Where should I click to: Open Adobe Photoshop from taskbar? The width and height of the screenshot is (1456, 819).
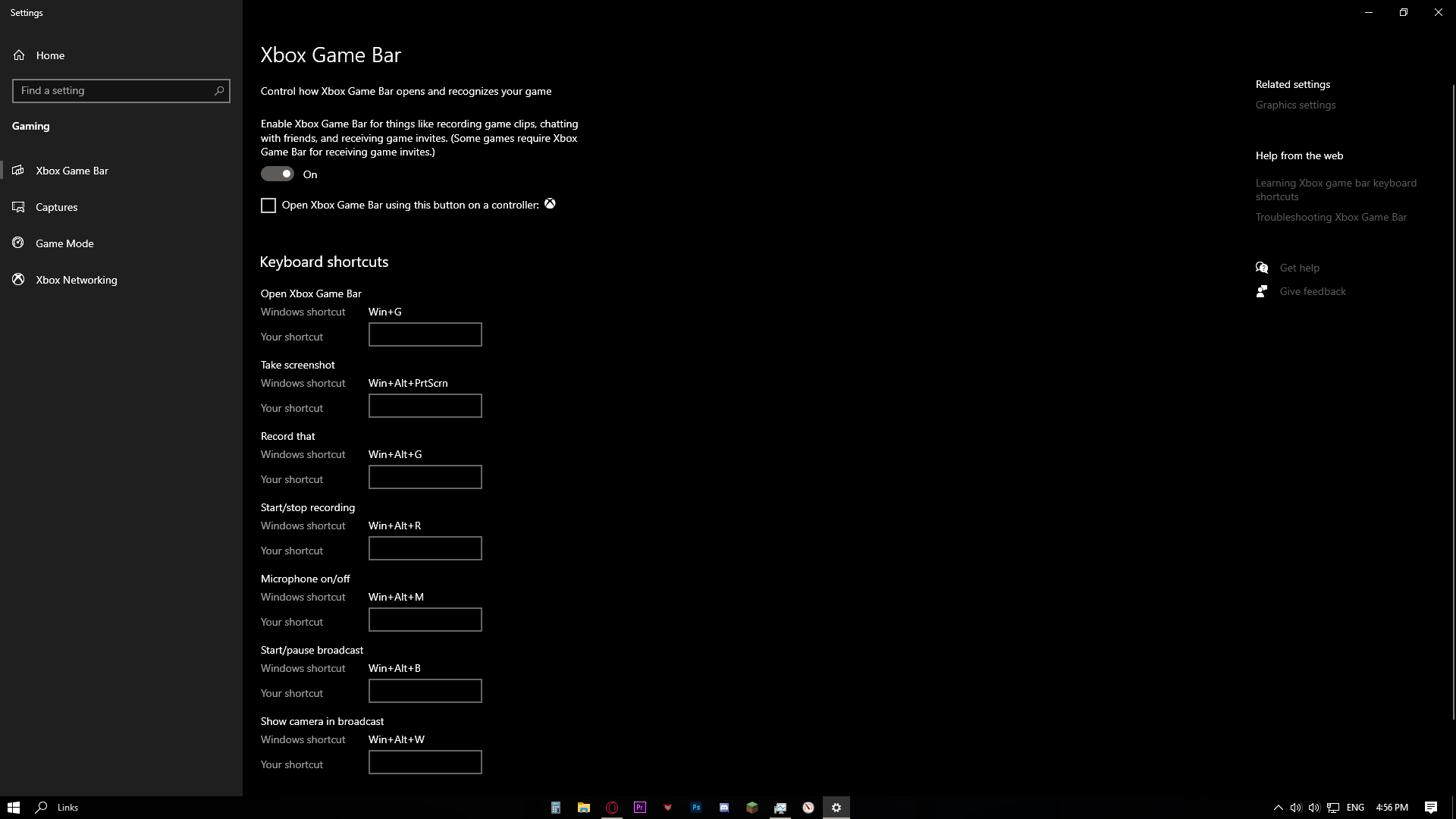pos(696,808)
